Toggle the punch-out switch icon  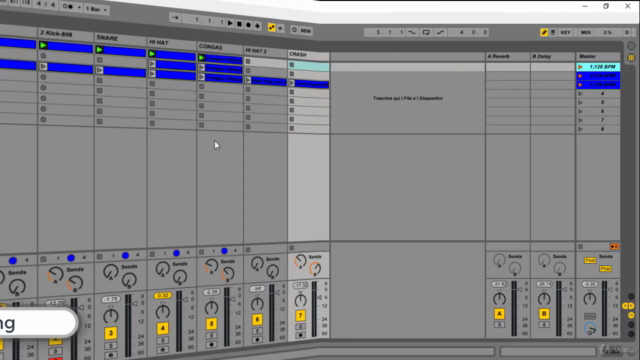440,32
